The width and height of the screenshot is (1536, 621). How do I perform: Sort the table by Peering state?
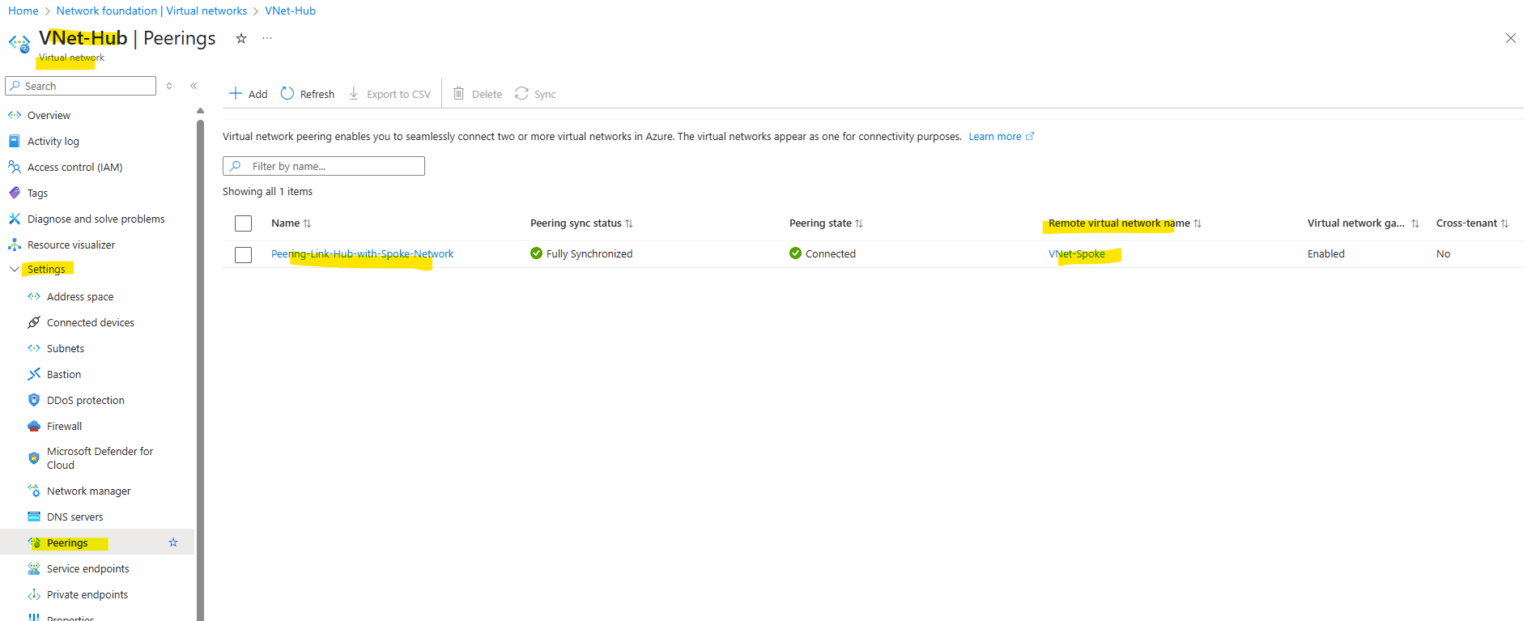[824, 223]
